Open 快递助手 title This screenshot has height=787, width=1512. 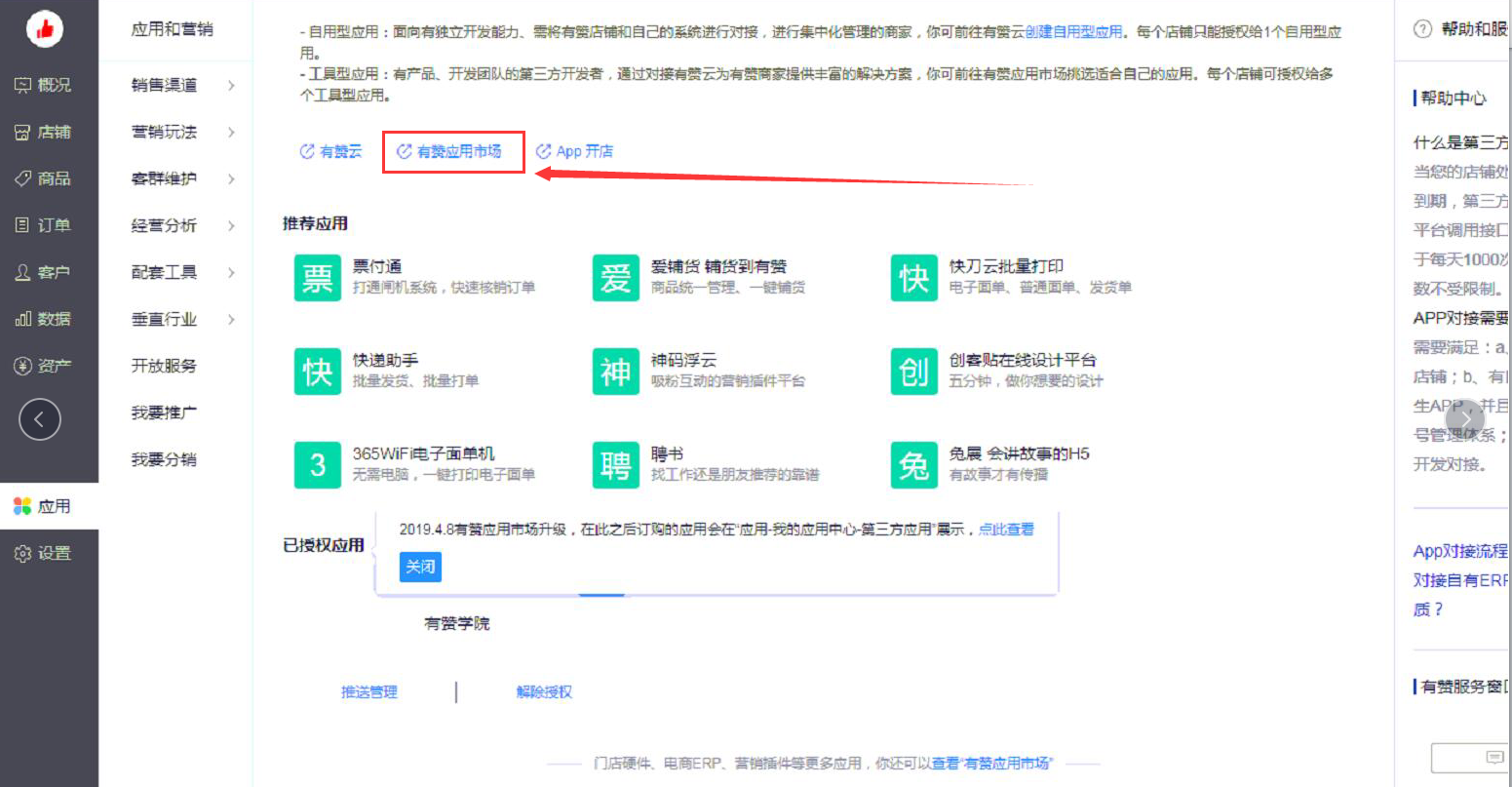386,360
